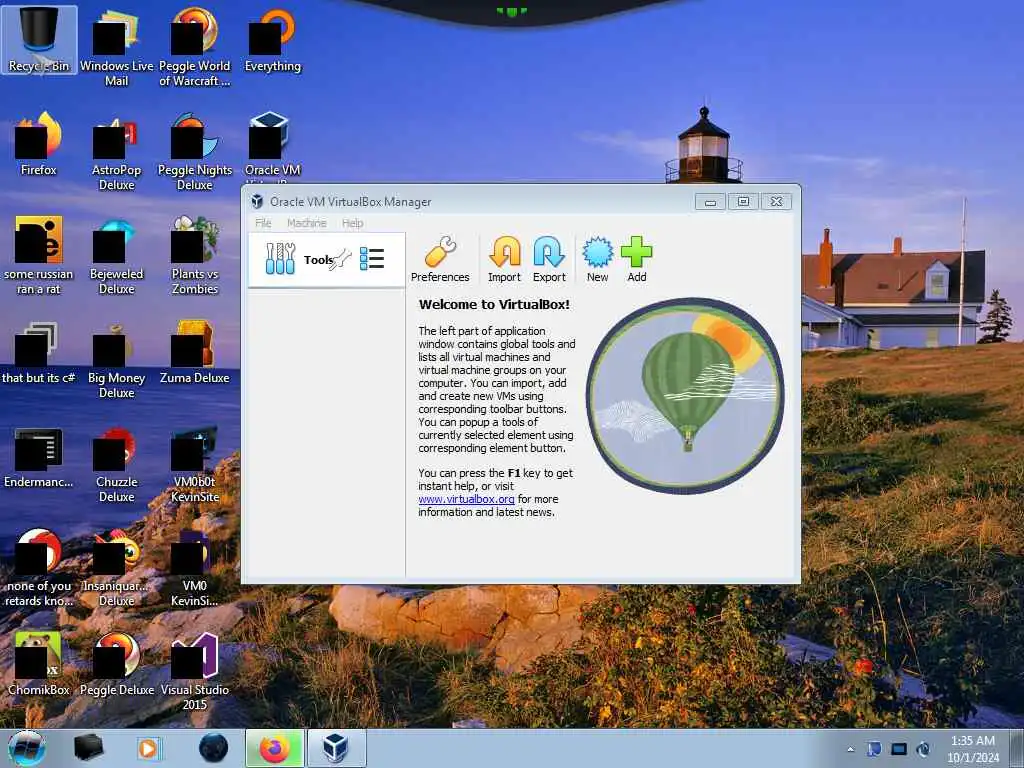The height and width of the screenshot is (768, 1024).
Task: Select the Peggle Nights Deluxe desktop icon
Action: [195, 152]
